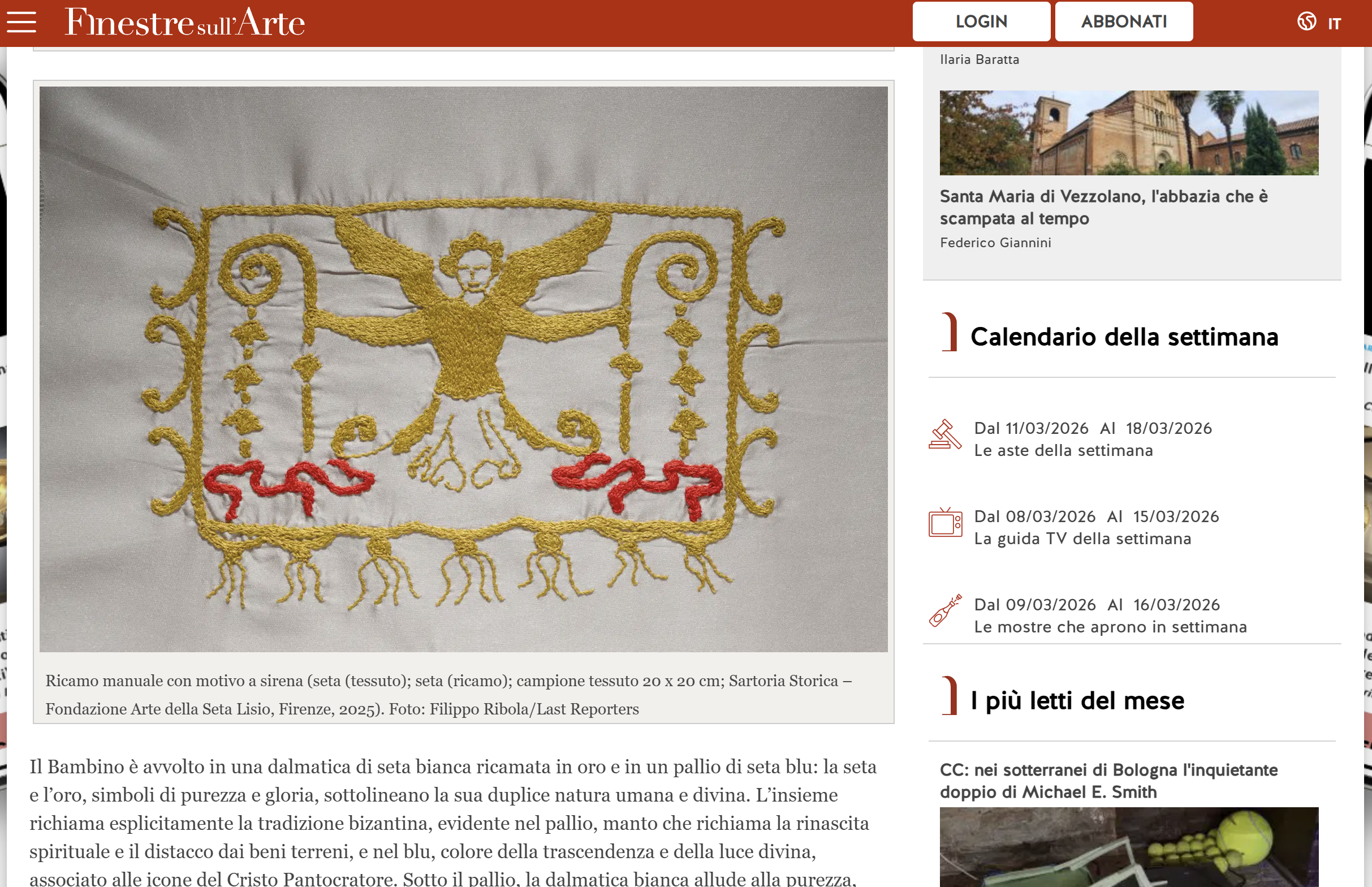Open Le aste della settimana link

coord(1063,450)
